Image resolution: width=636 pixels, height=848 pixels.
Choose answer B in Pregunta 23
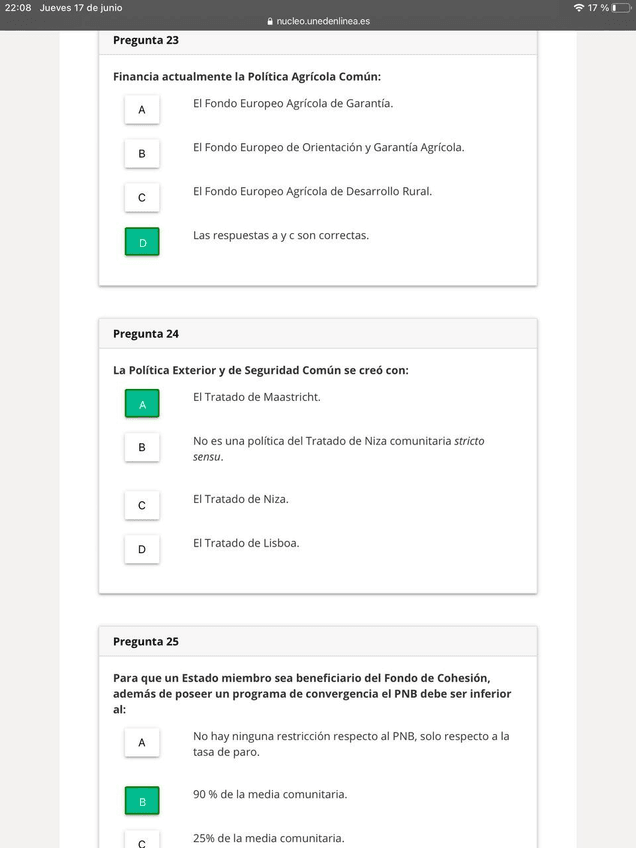[x=142, y=153]
